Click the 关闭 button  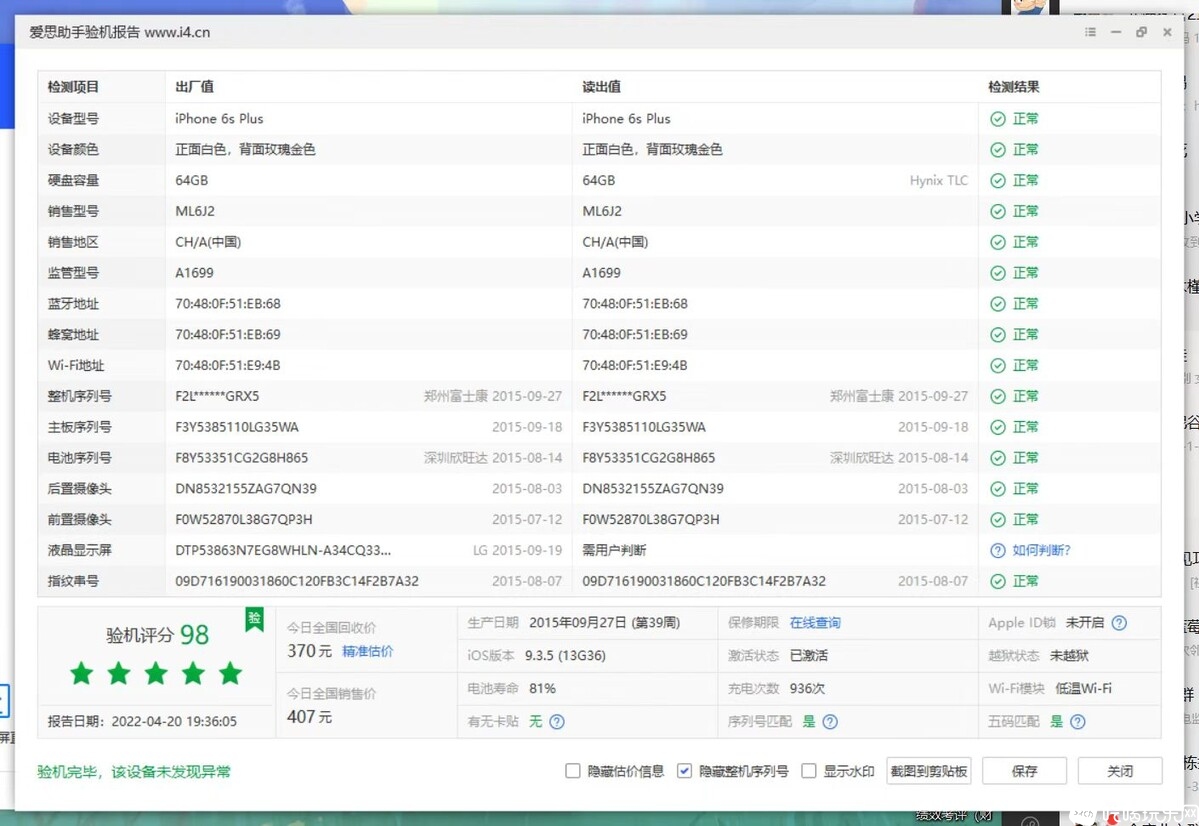(1119, 771)
